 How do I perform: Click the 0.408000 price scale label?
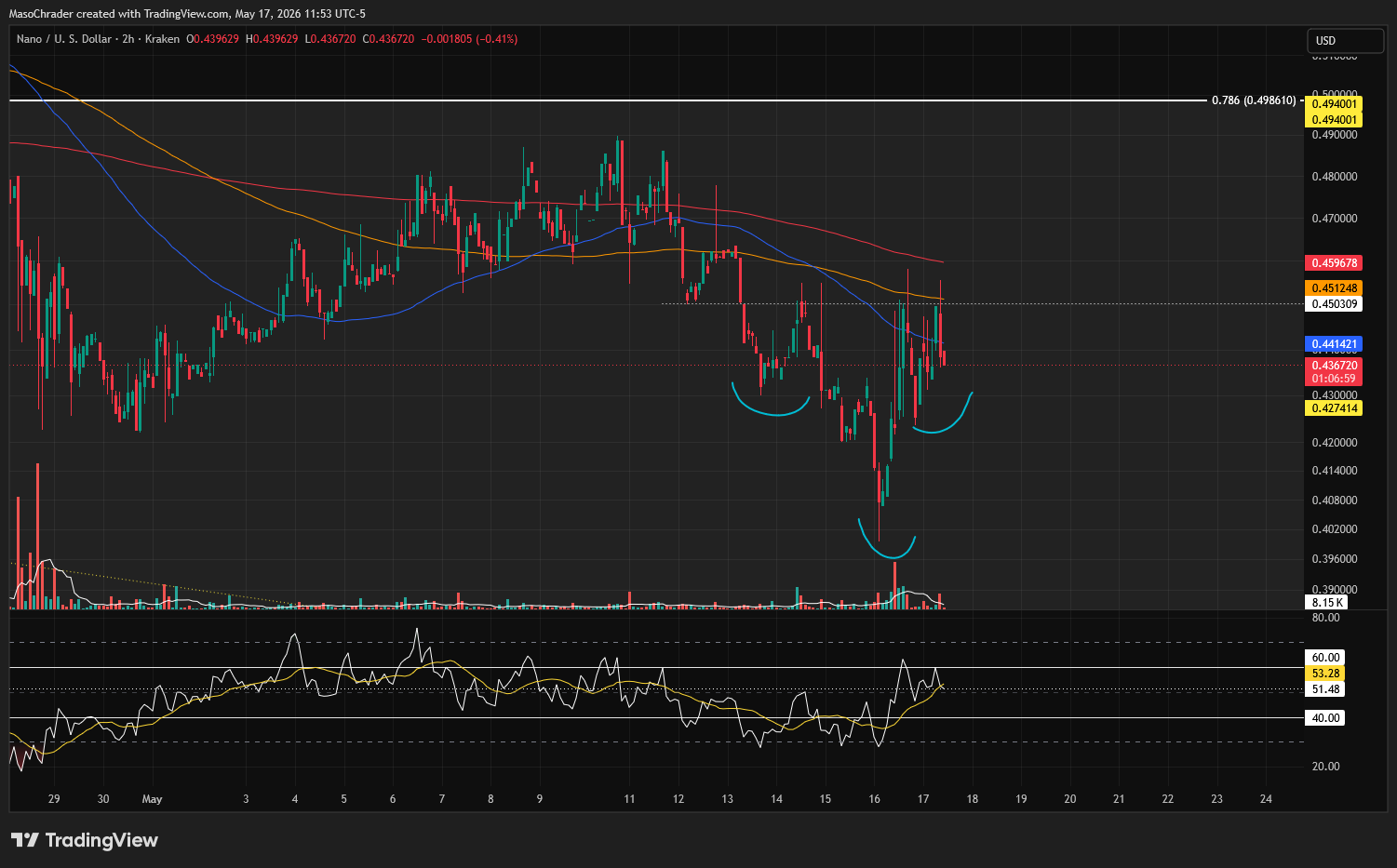coord(1335,501)
